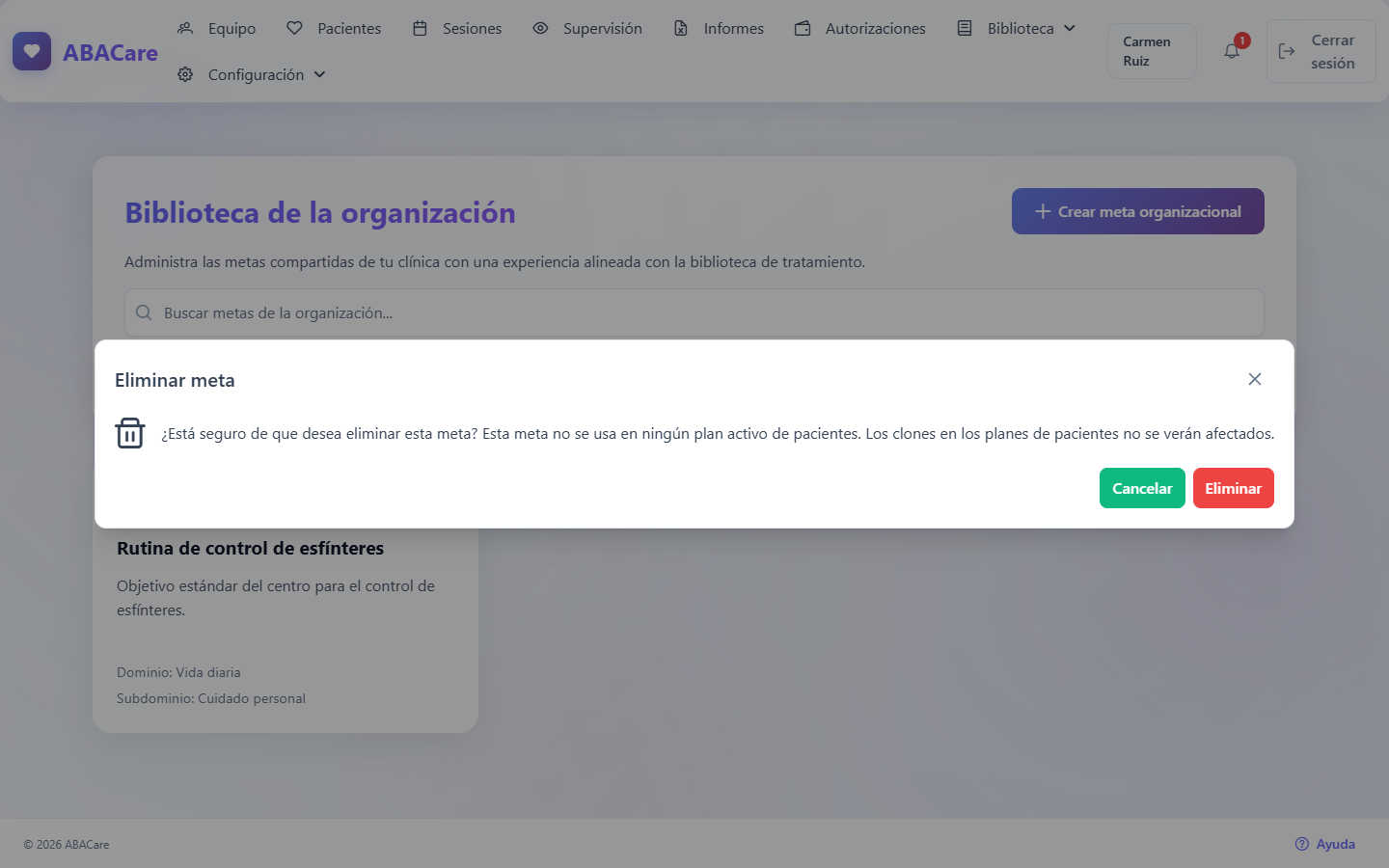
Task: Select the Rutina de control de esfínteres title
Action: (251, 548)
